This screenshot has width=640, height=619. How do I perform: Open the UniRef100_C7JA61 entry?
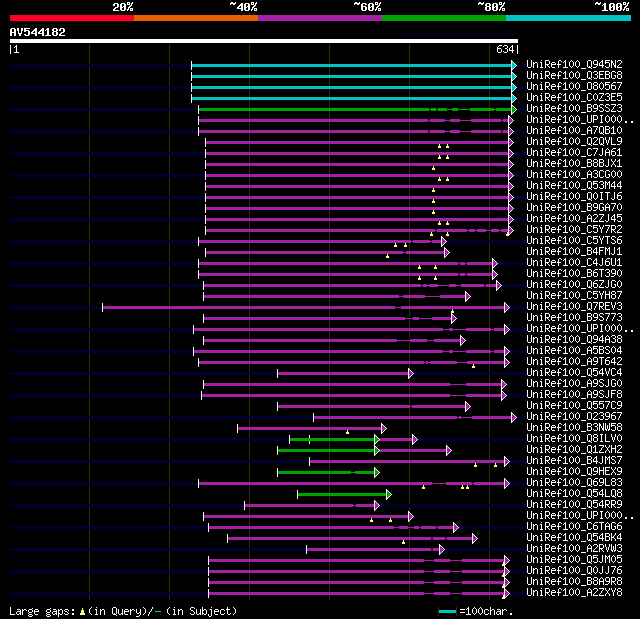pyautogui.click(x=574, y=153)
